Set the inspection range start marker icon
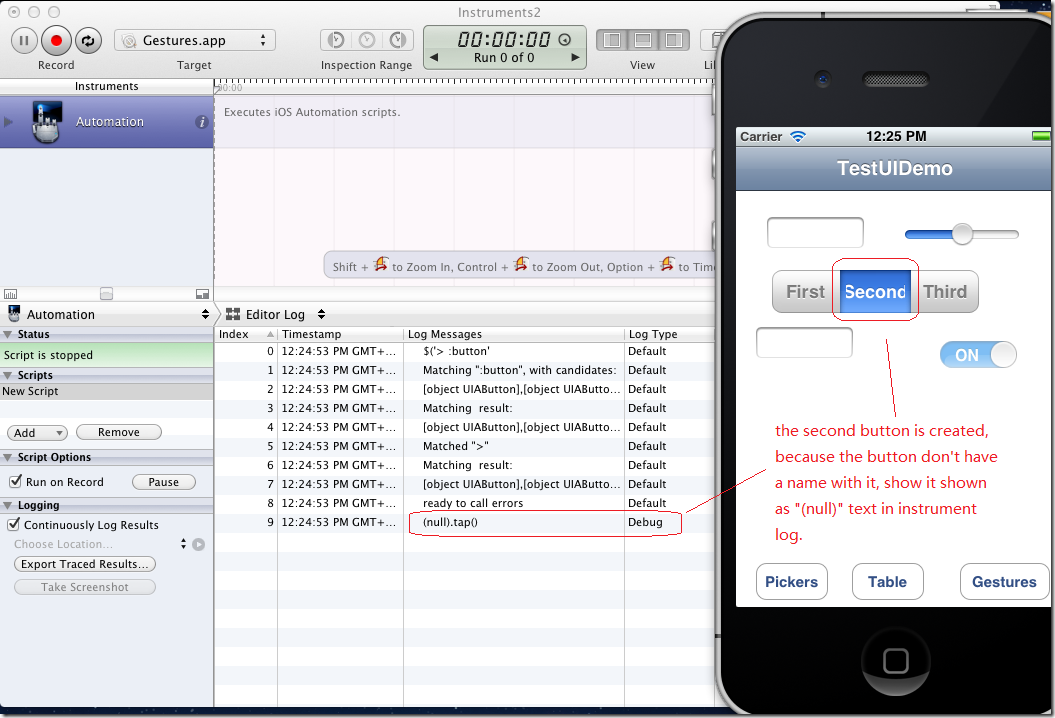This screenshot has height=718, width=1055. coord(336,40)
